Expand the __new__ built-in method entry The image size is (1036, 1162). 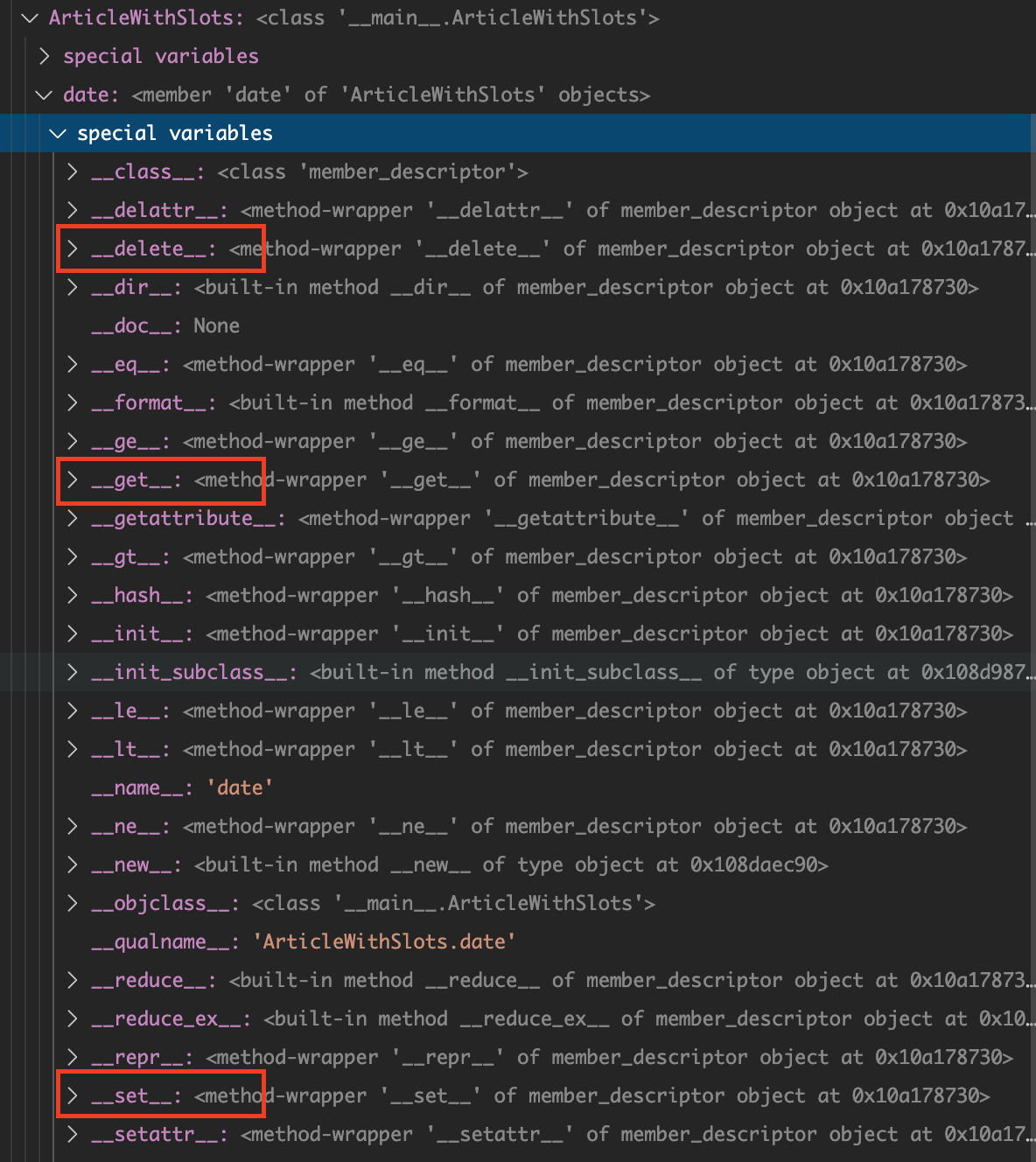73,864
